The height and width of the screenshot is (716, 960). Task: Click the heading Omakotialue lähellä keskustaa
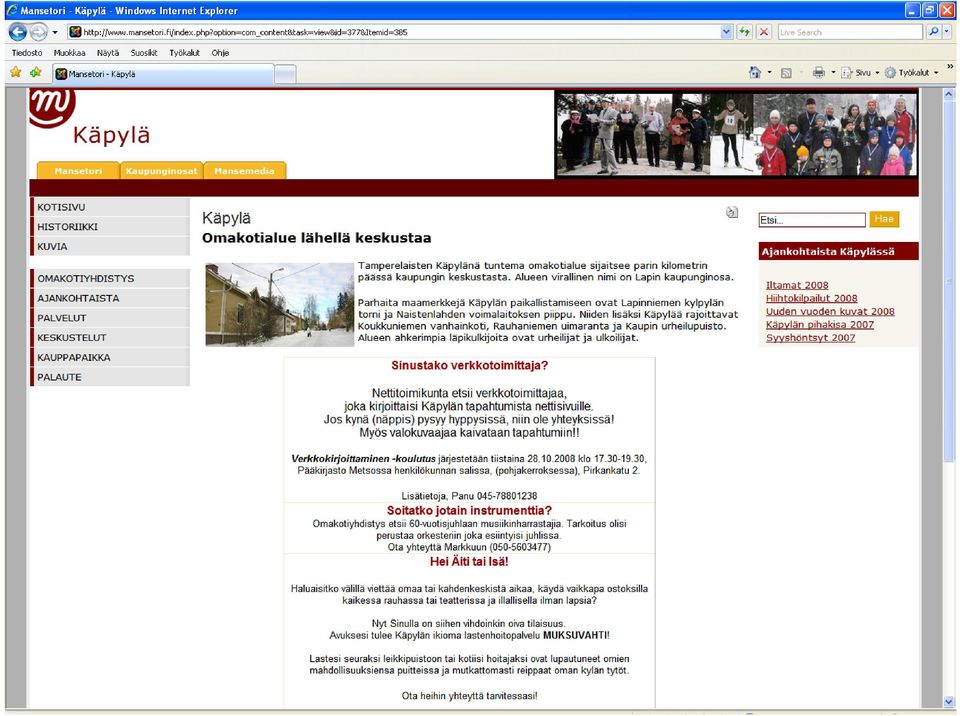pyautogui.click(x=317, y=238)
